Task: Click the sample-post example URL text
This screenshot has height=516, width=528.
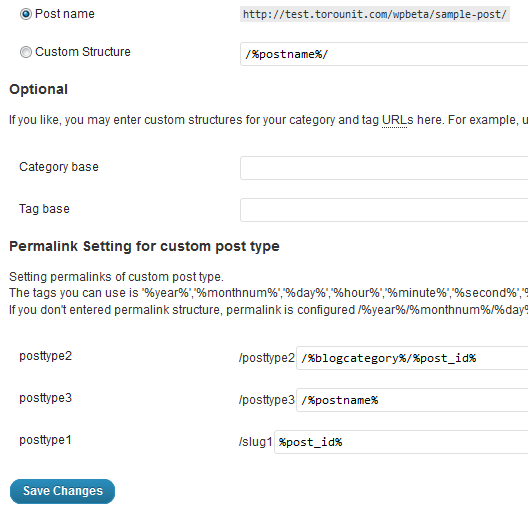Action: (x=375, y=14)
